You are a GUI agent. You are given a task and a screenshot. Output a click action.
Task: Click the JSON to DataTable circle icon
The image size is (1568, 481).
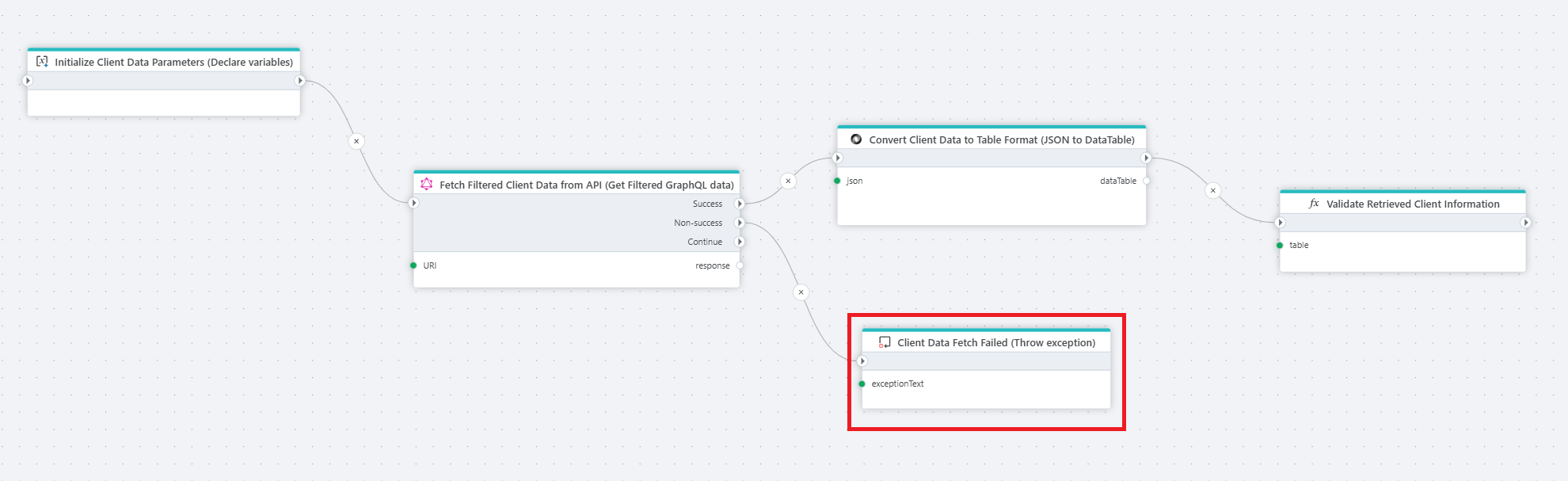tap(856, 139)
